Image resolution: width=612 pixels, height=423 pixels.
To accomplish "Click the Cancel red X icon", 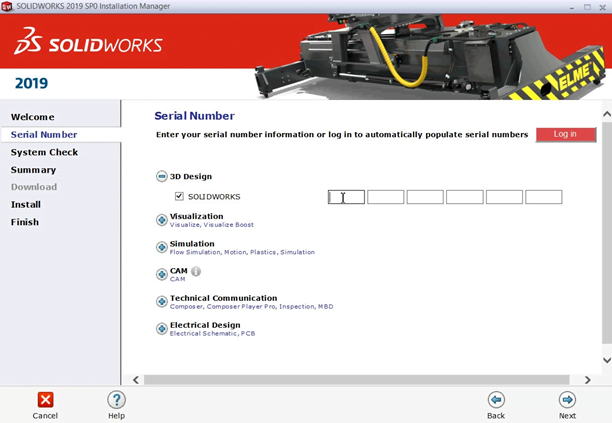I will click(45, 400).
